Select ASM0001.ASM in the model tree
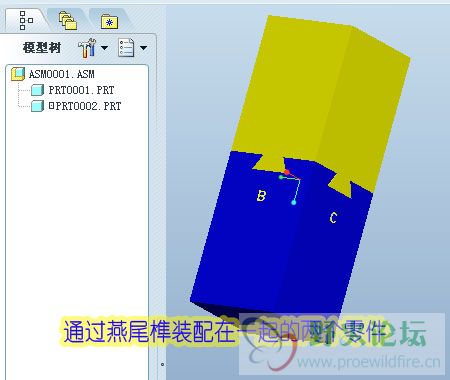This screenshot has height=380, width=450. point(62,74)
